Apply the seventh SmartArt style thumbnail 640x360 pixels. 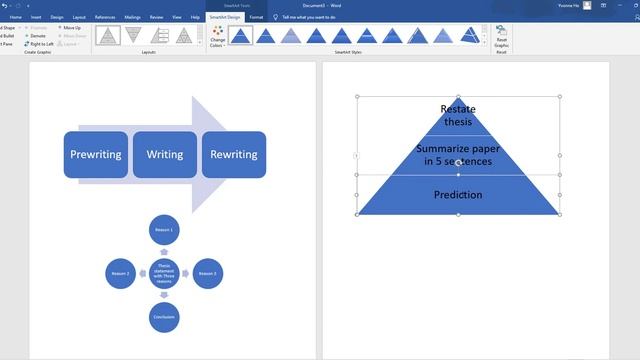[392, 36]
